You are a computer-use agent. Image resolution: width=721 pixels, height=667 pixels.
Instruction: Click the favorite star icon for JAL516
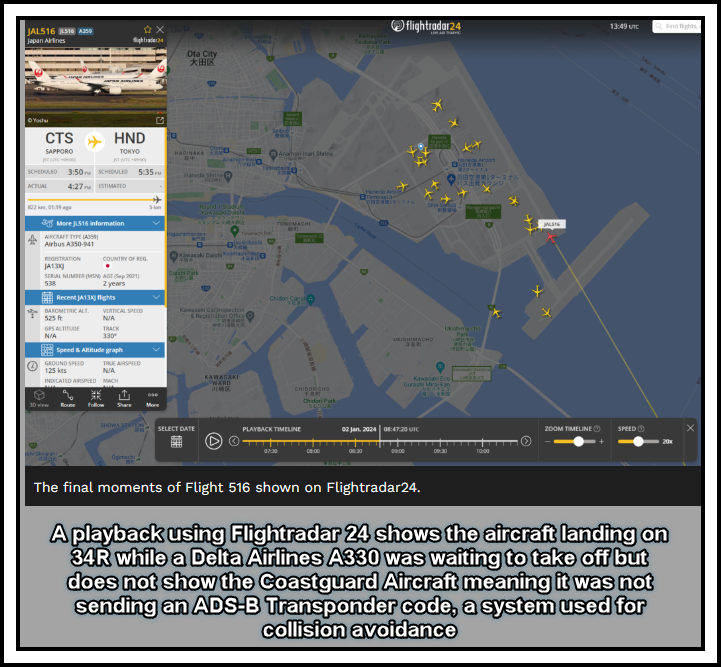[x=148, y=29]
